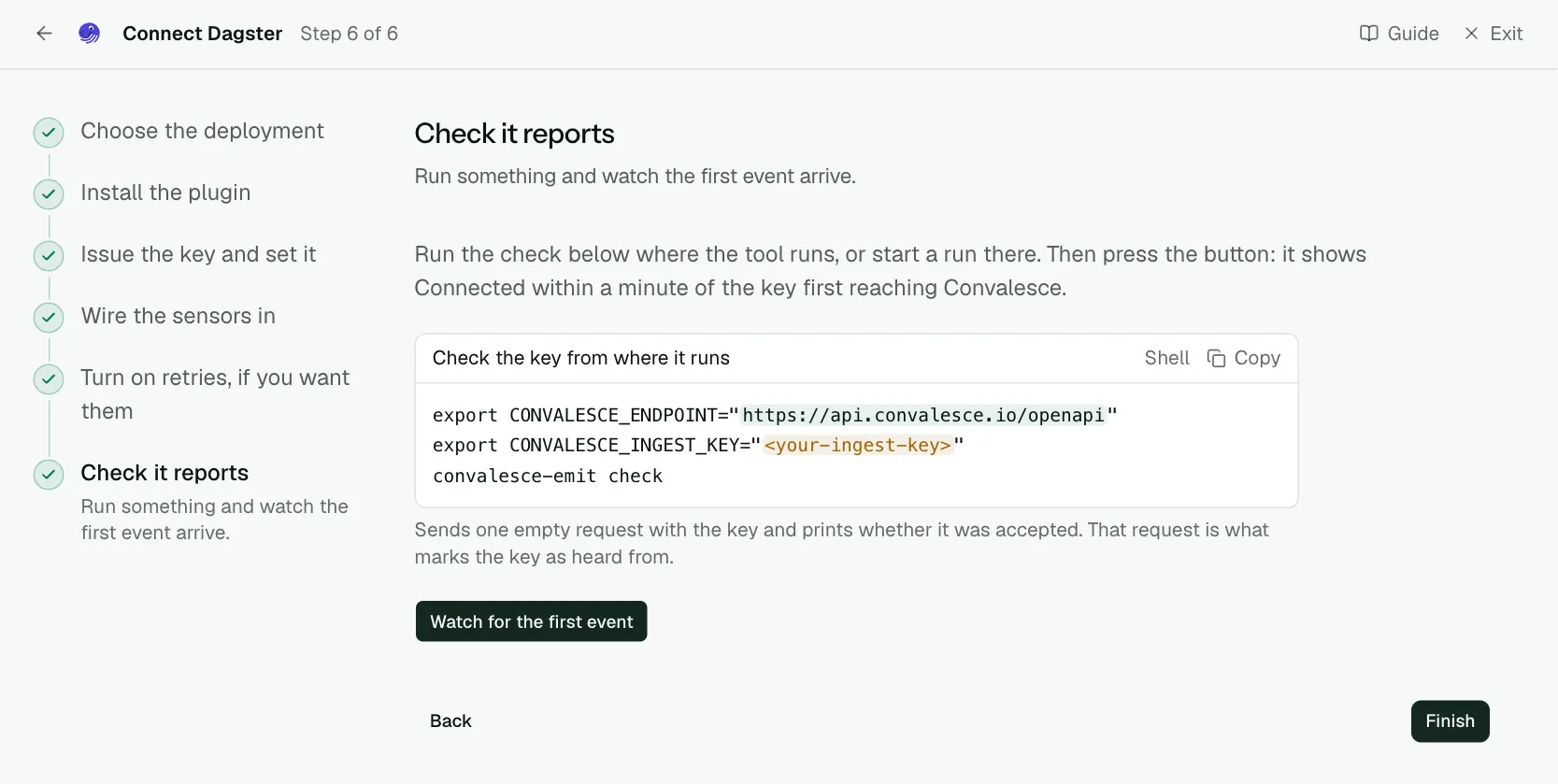Jump to Issue the key and set it
Image resolution: width=1558 pixels, height=784 pixels.
(x=198, y=254)
